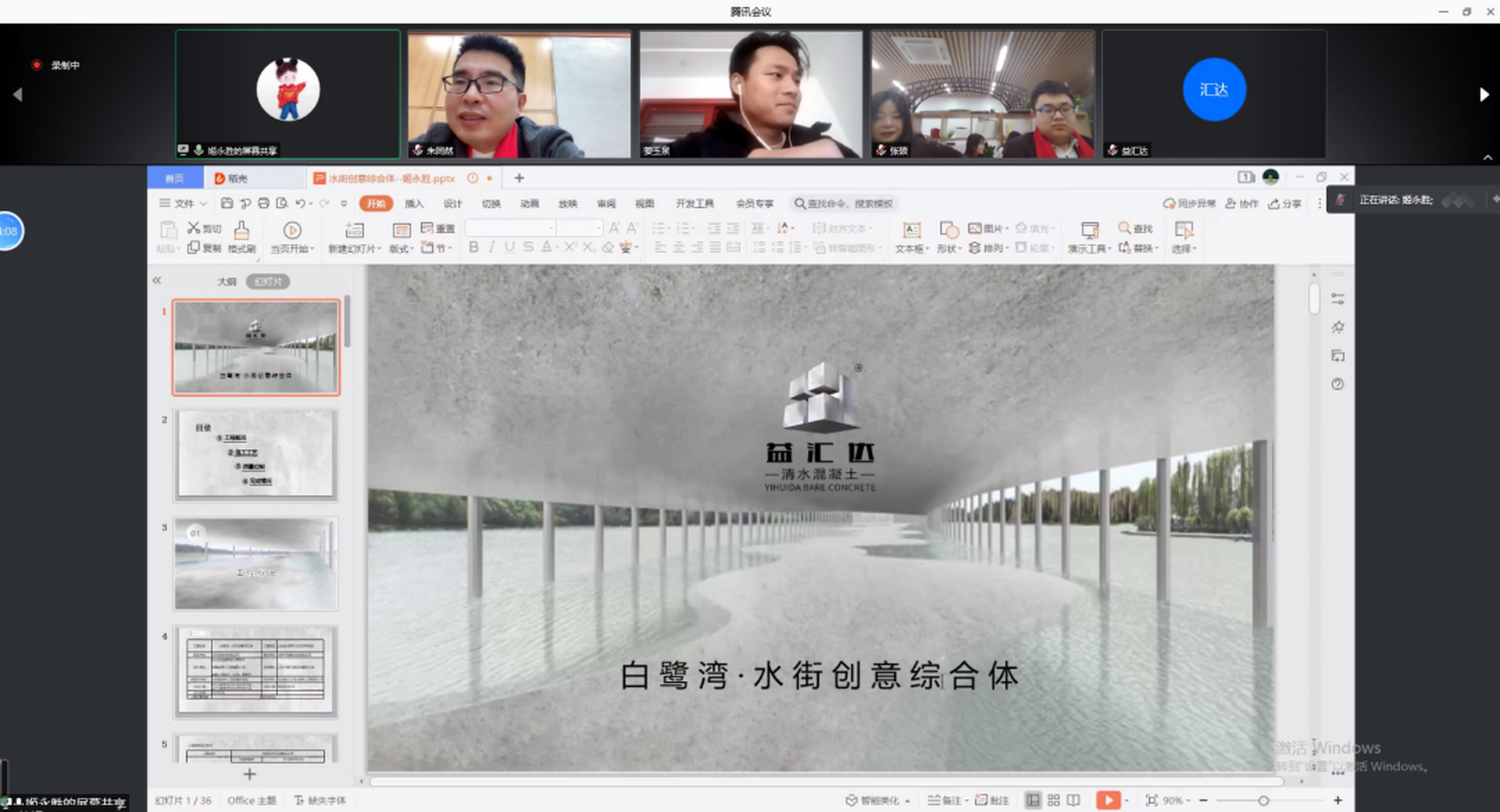Image resolution: width=1500 pixels, height=812 pixels.
Task: Click the new document tab plus button
Action: point(519,178)
